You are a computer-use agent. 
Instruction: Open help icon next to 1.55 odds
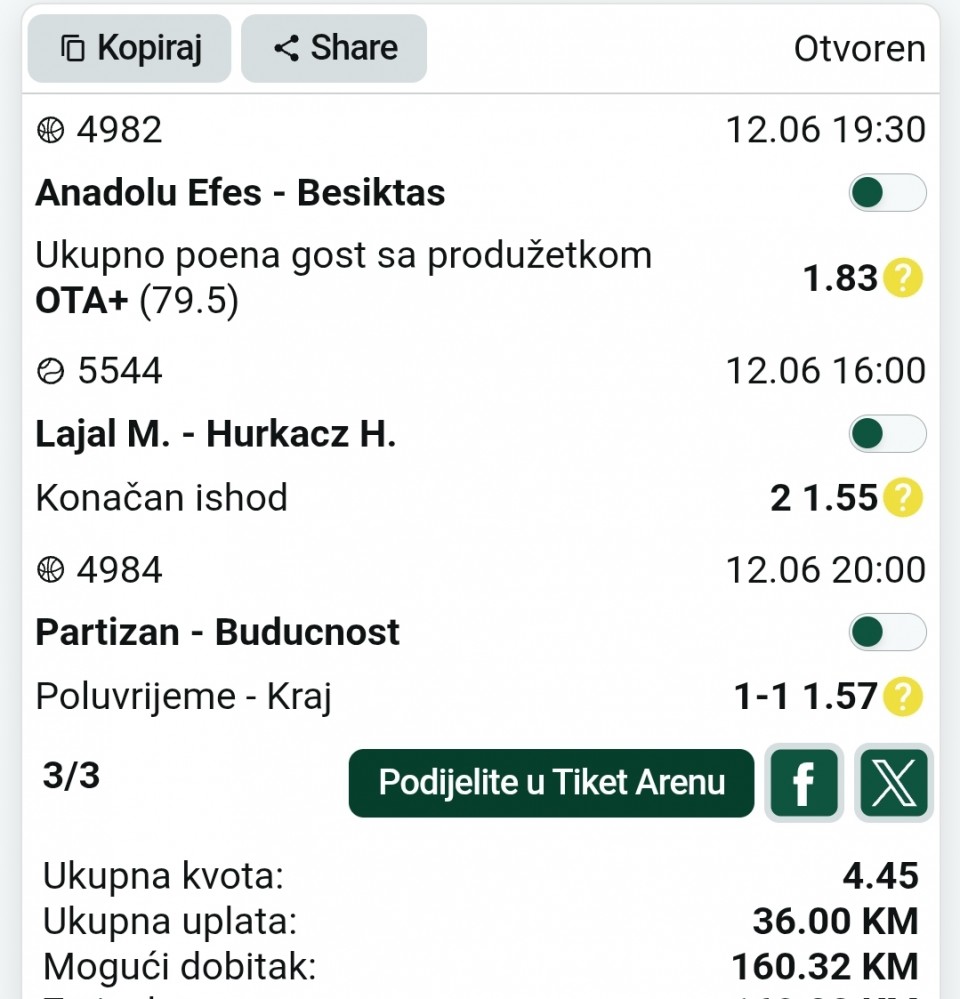pos(903,497)
